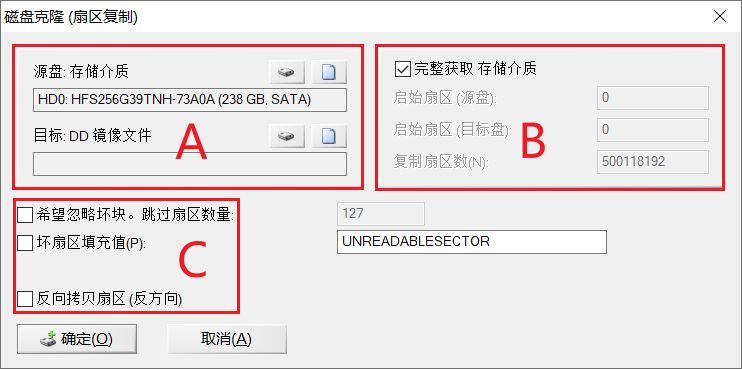This screenshot has height=369, width=742.
Task: Uncheck 完整获取 存储介质 checkbox
Action: tap(403, 70)
